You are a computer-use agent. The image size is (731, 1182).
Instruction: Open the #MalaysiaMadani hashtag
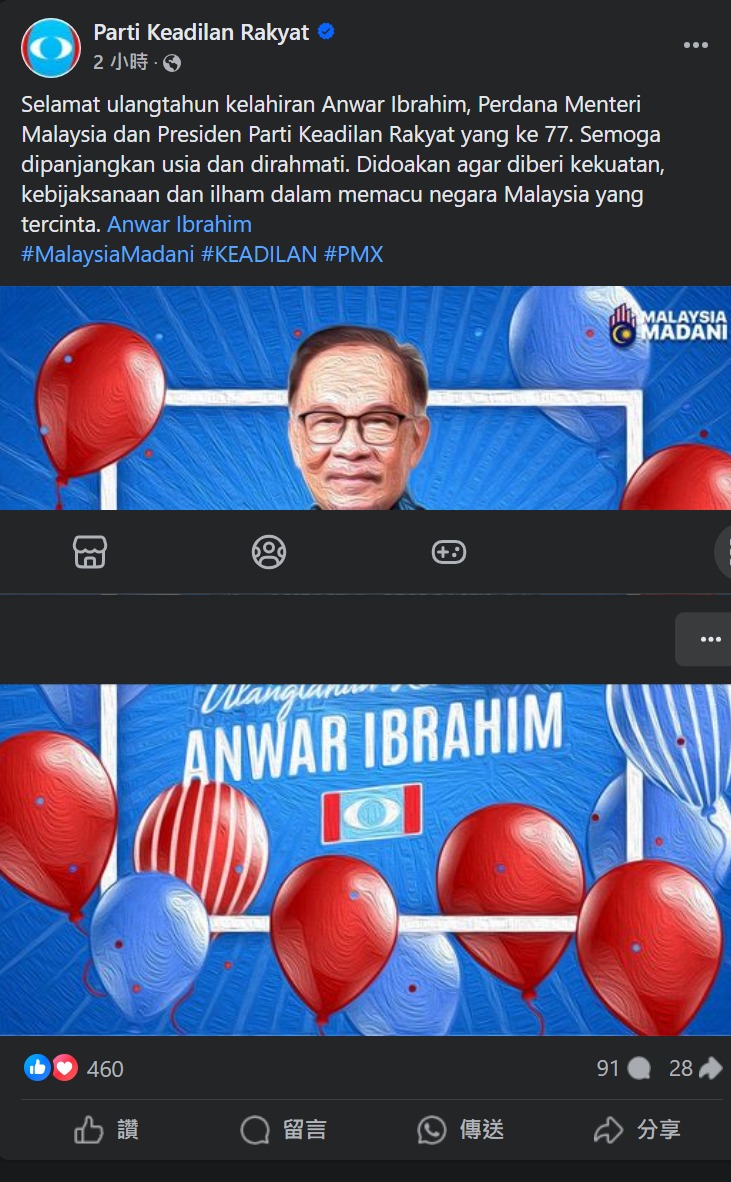108,255
